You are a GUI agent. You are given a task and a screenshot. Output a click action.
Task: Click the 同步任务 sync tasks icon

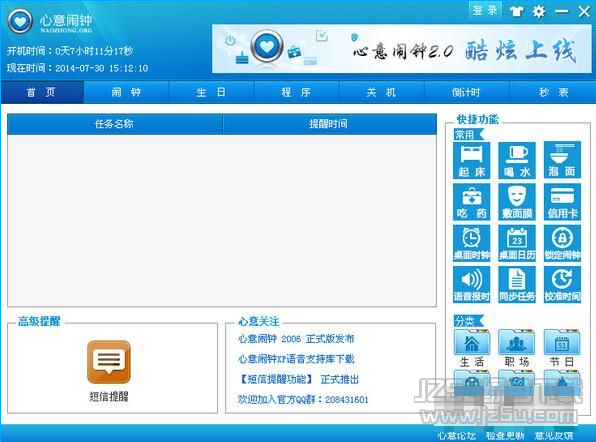[517, 285]
